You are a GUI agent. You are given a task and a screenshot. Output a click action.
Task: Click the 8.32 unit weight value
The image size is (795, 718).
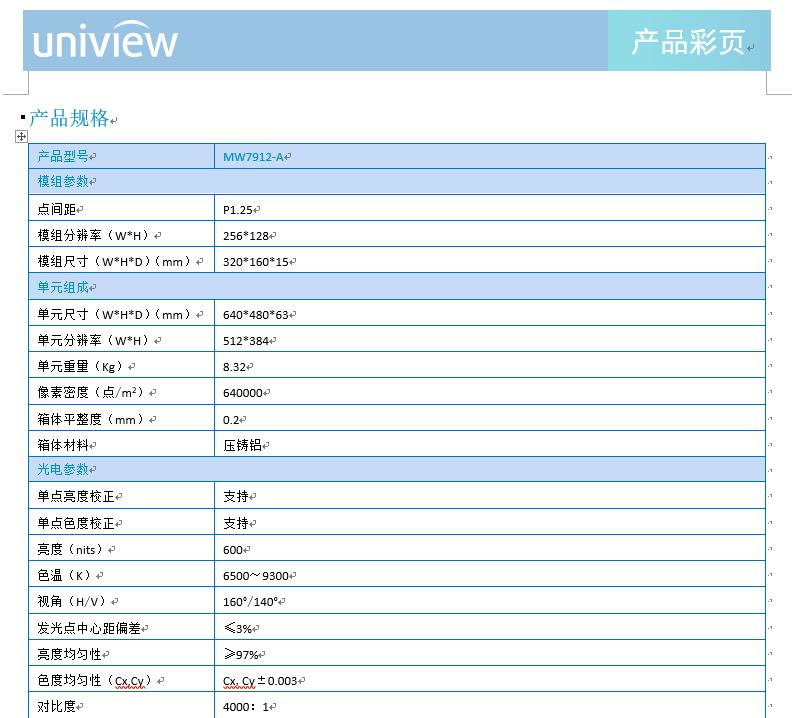pos(237,366)
